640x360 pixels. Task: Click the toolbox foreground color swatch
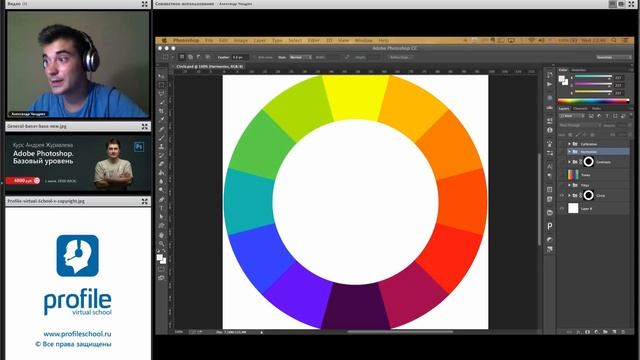pos(160,257)
